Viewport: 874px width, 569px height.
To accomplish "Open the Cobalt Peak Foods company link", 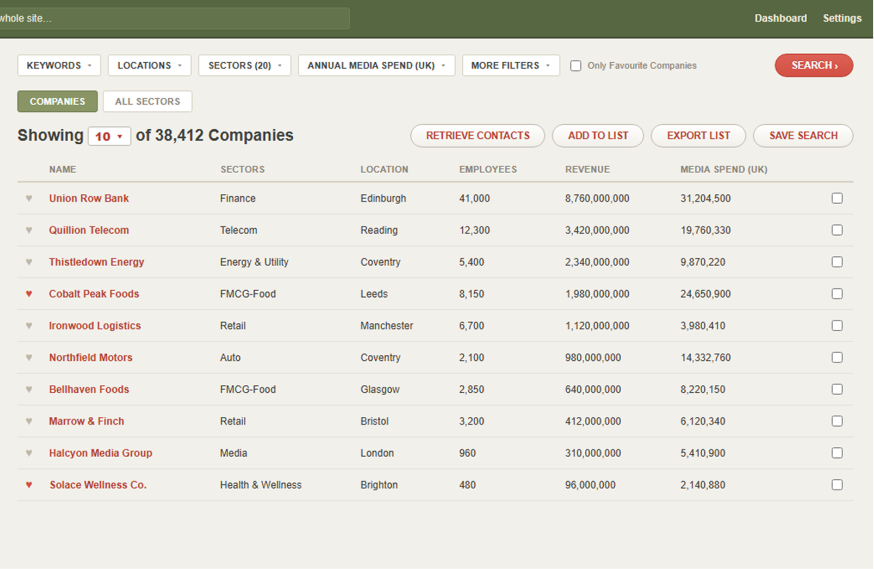I will tap(94, 294).
